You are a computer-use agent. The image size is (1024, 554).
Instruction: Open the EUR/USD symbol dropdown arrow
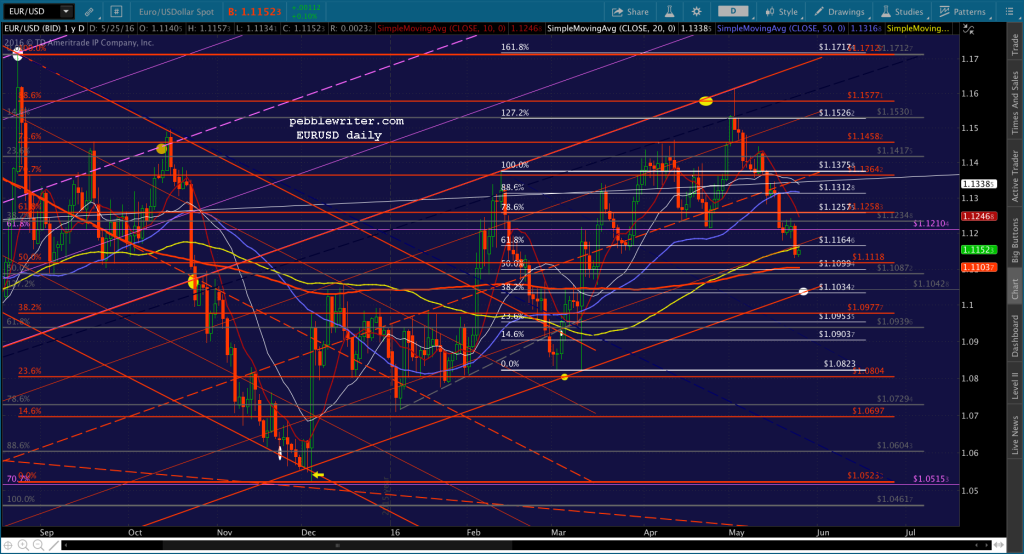66,11
